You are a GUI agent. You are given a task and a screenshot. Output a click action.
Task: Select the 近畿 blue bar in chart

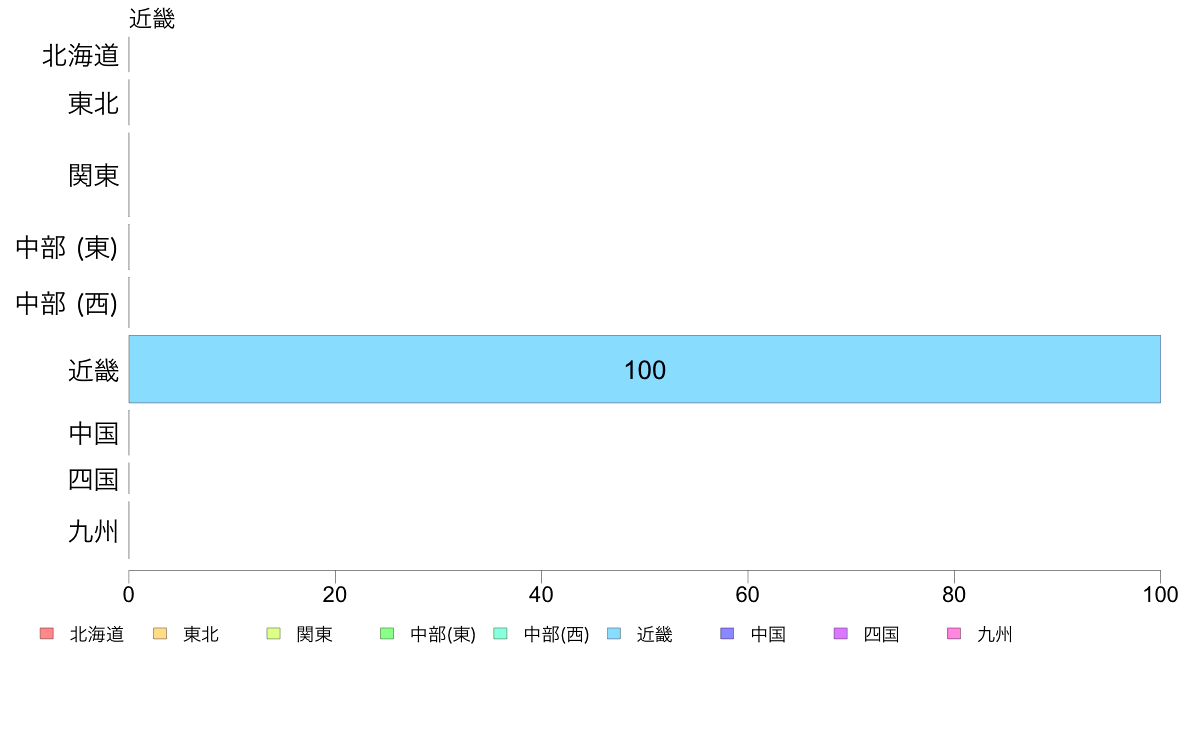point(645,369)
